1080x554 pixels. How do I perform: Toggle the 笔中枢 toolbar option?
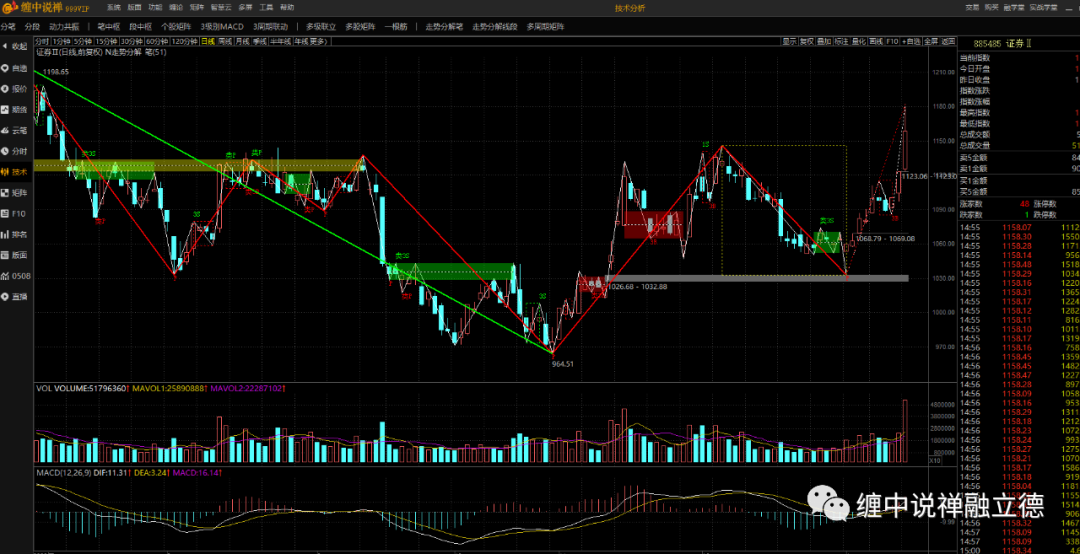point(109,26)
